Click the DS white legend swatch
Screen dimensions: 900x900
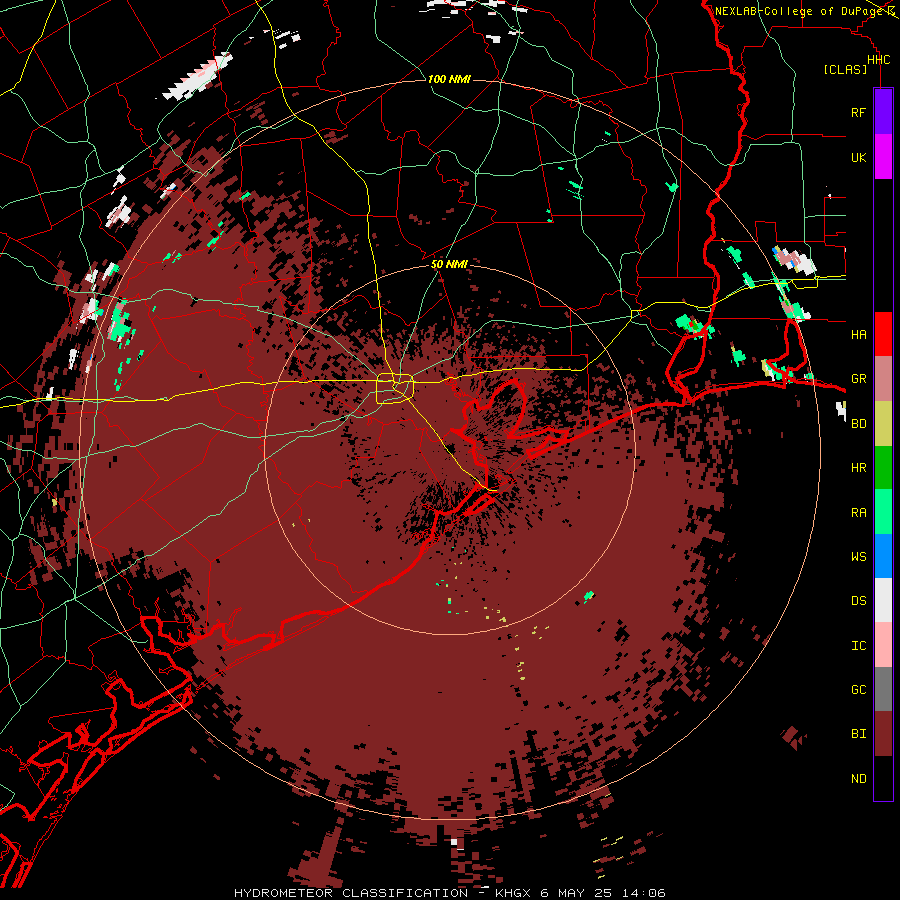pyautogui.click(x=883, y=600)
